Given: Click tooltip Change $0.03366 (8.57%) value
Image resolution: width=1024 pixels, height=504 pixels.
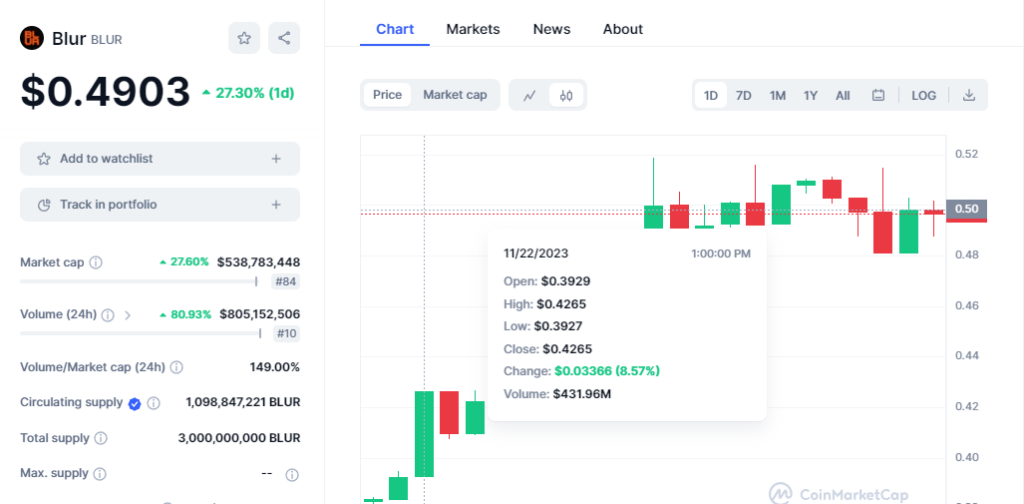Looking at the screenshot, I should (x=607, y=371).
